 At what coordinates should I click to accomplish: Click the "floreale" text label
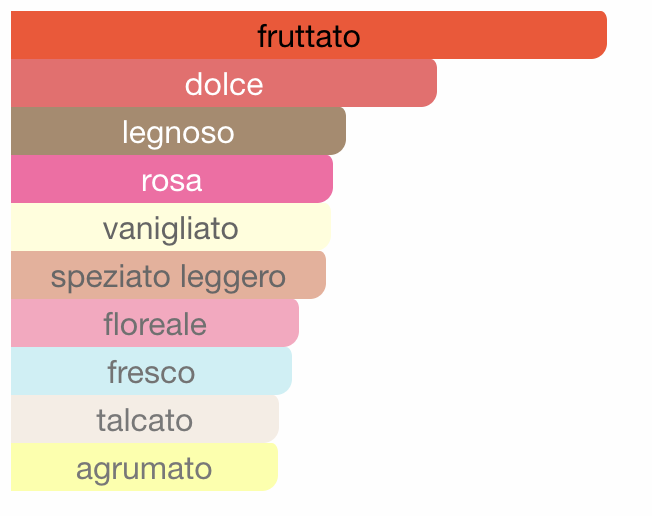(155, 323)
